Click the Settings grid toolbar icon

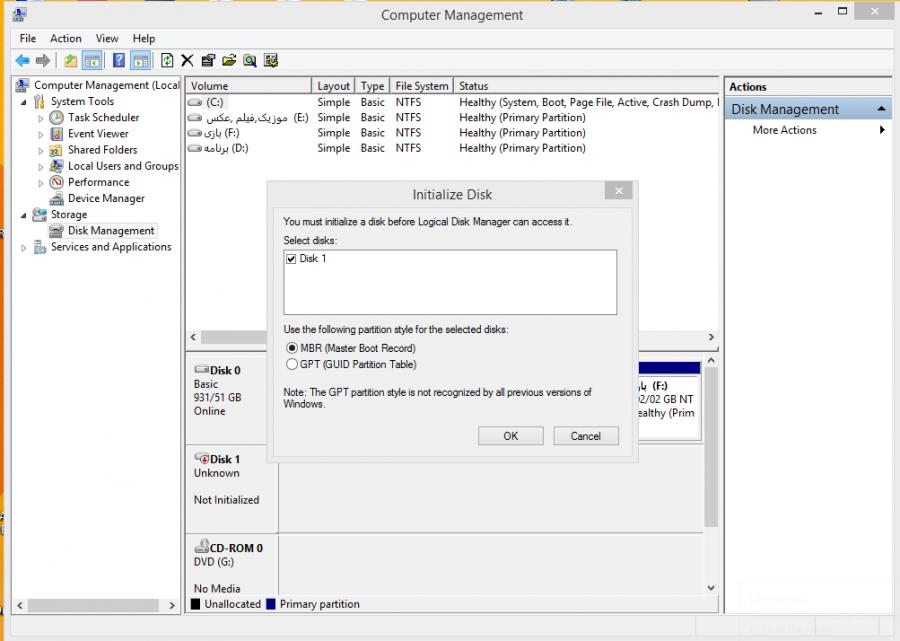[x=271, y=60]
